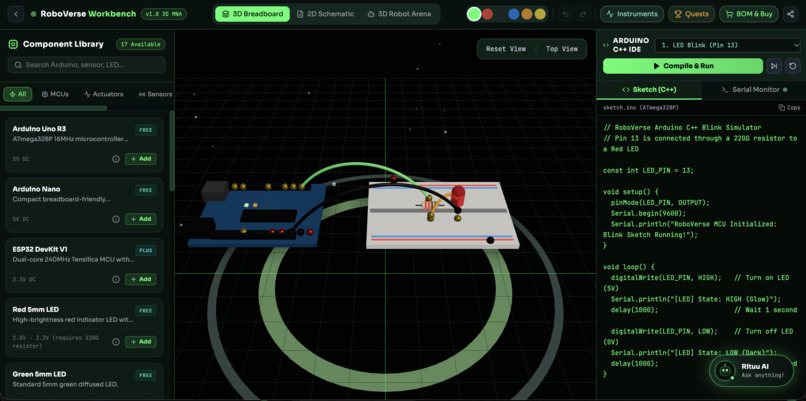Click the black USB port on the Arduino board
806x401 pixels.
tap(214, 190)
